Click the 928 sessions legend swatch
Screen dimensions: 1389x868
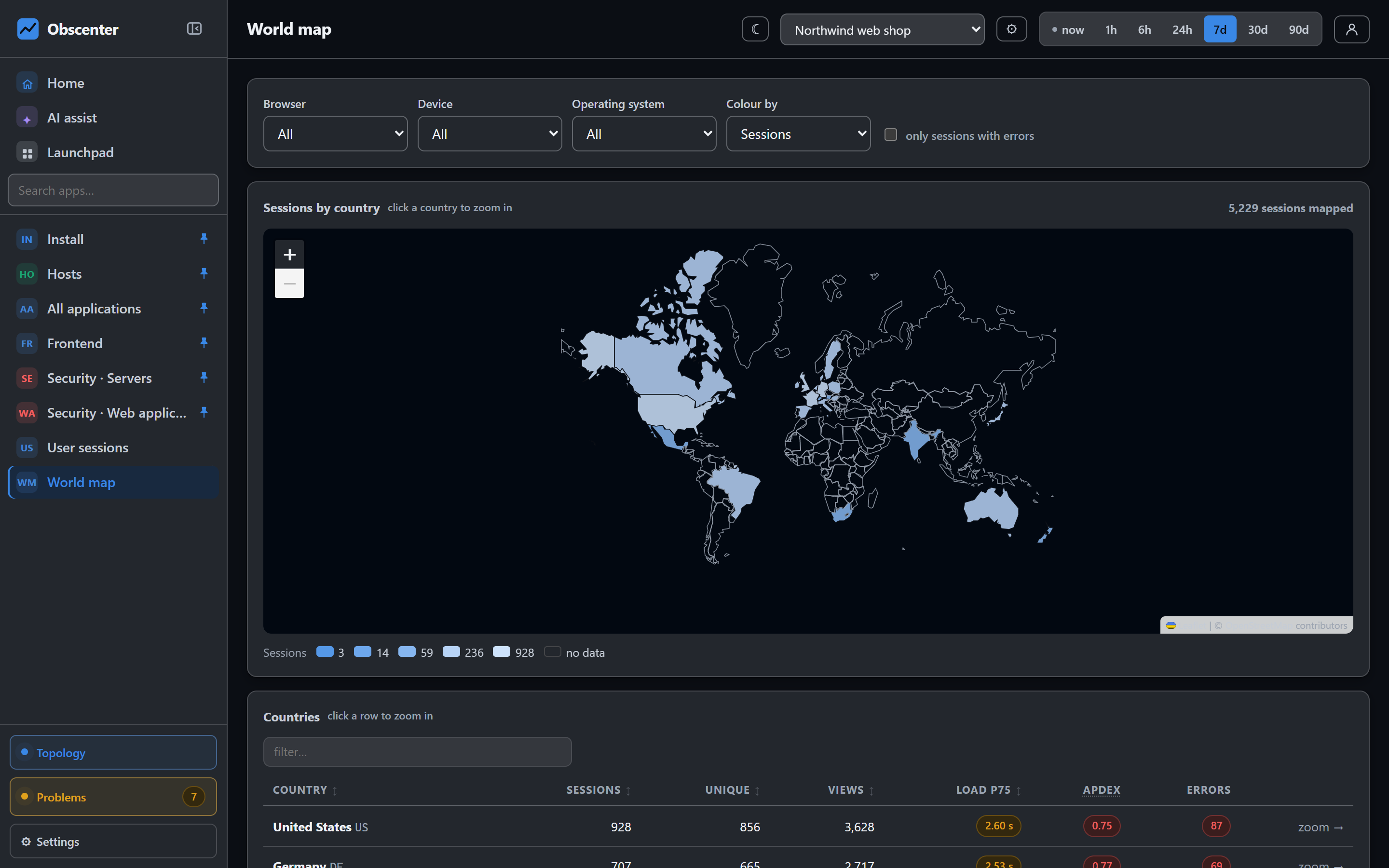tap(501, 651)
